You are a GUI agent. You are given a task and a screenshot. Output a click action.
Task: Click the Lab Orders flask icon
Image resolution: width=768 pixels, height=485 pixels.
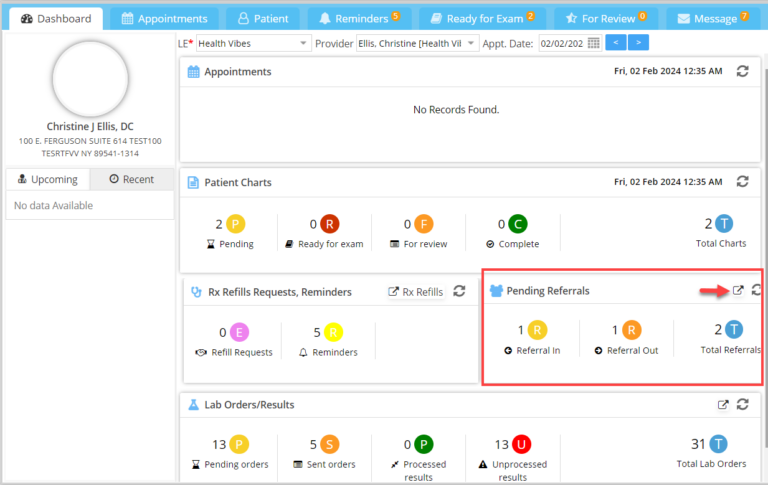[193, 405]
